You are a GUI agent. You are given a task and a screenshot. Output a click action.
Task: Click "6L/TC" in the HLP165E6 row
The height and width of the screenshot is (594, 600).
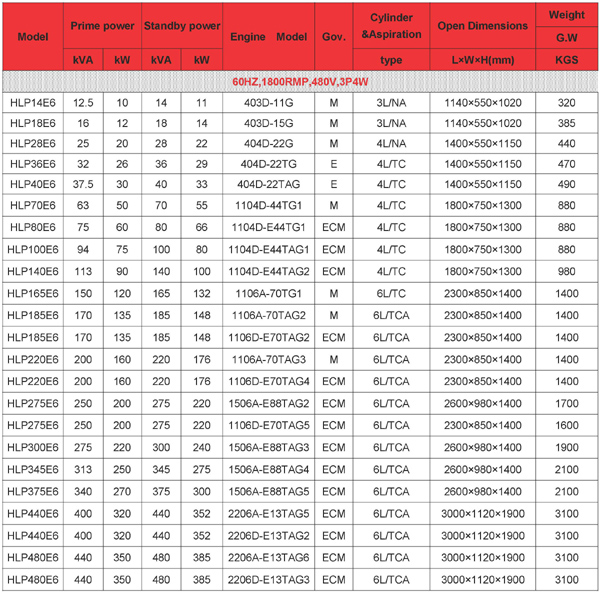click(x=391, y=294)
